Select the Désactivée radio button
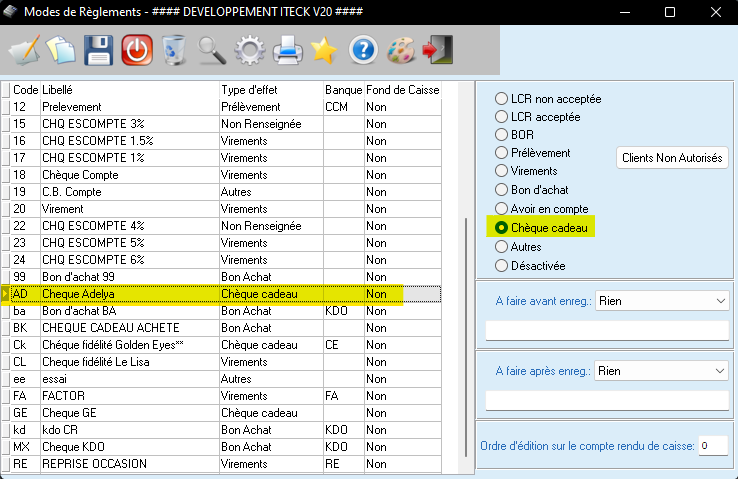The width and height of the screenshot is (738, 479). [x=501, y=266]
